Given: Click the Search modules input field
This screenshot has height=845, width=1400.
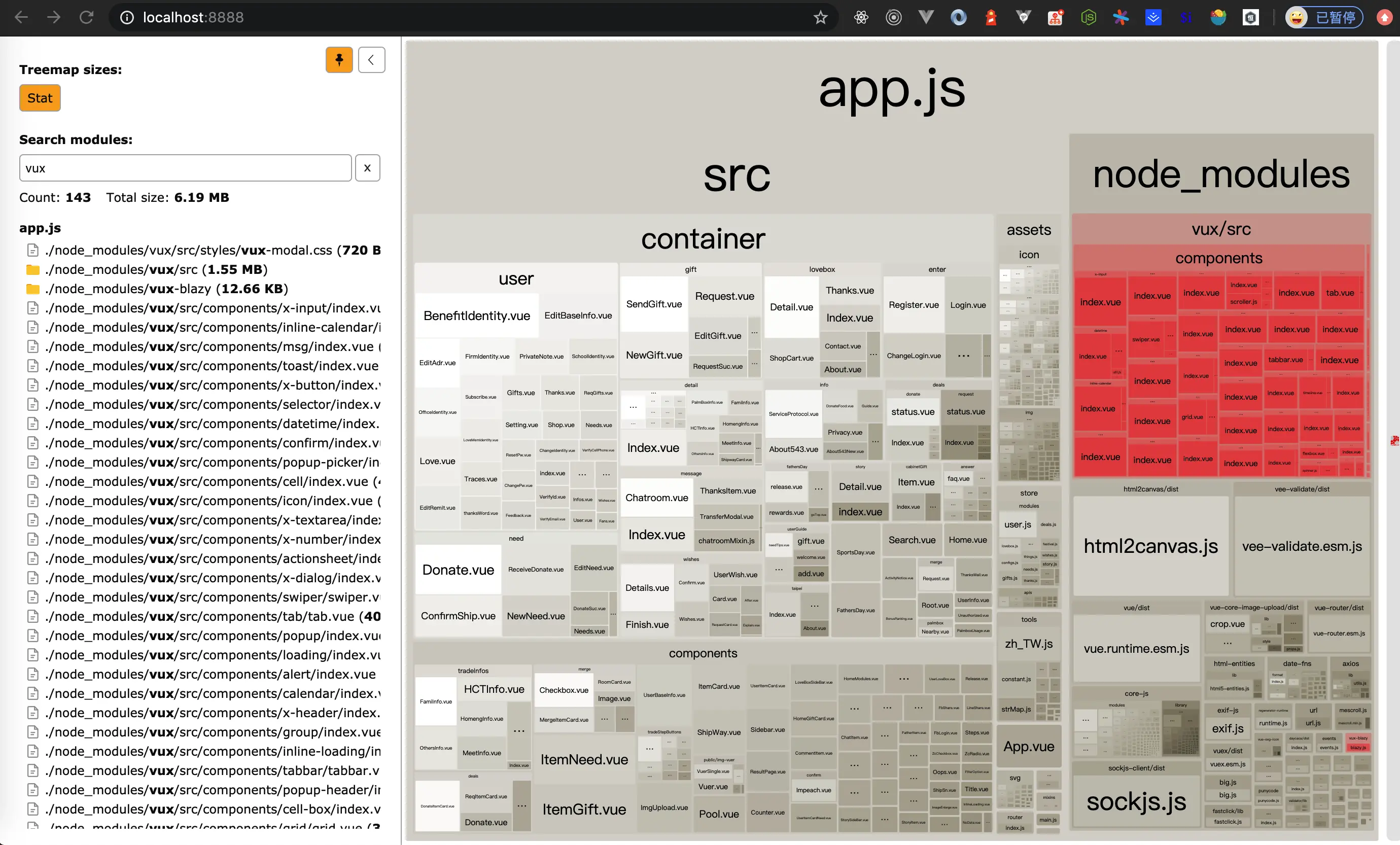Looking at the screenshot, I should click(x=185, y=168).
